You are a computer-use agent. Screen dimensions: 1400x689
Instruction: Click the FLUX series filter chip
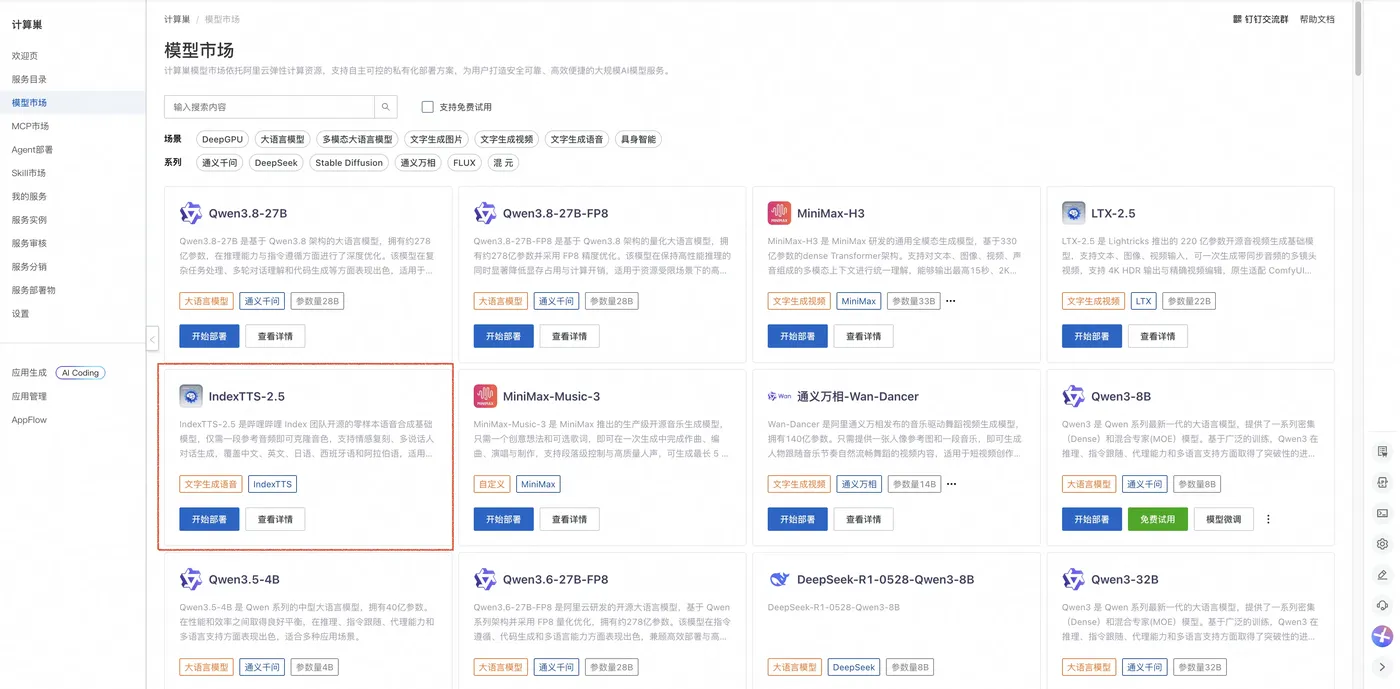pos(464,162)
